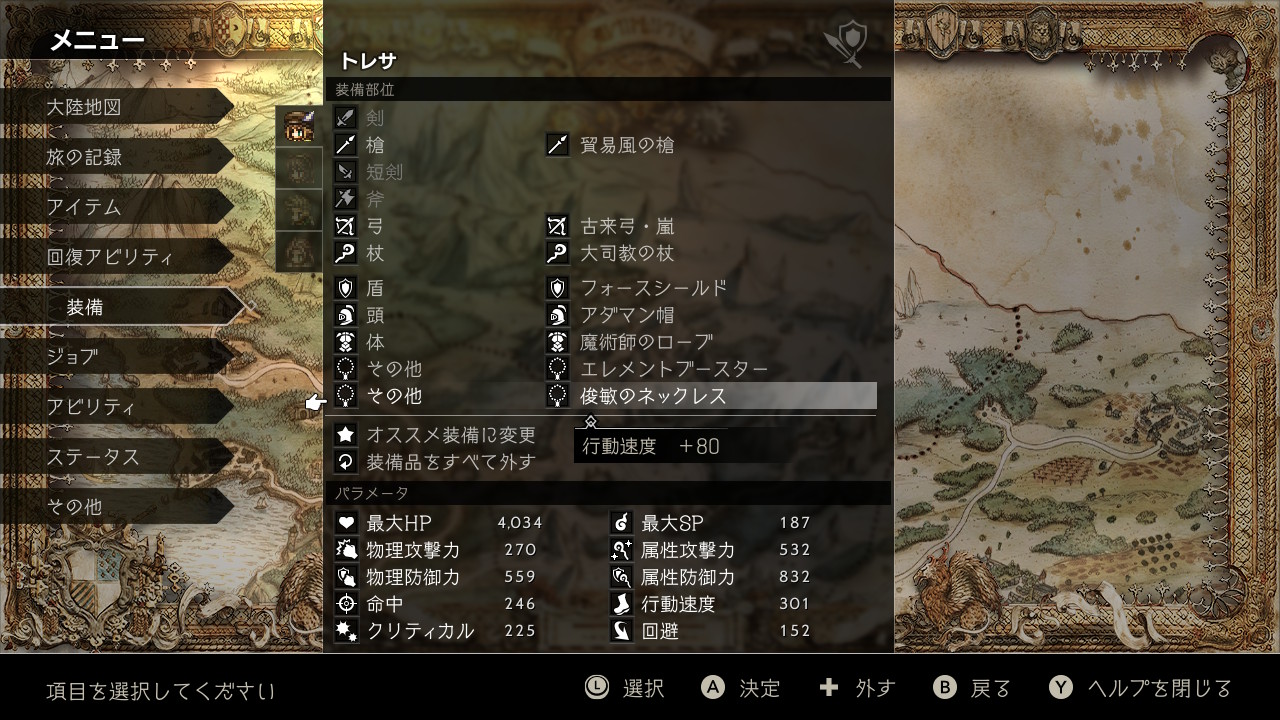Viewport: 1280px width, 720px height.
Task: Click the Y ヘルプを閉じる prompt
Action: coord(1140,688)
